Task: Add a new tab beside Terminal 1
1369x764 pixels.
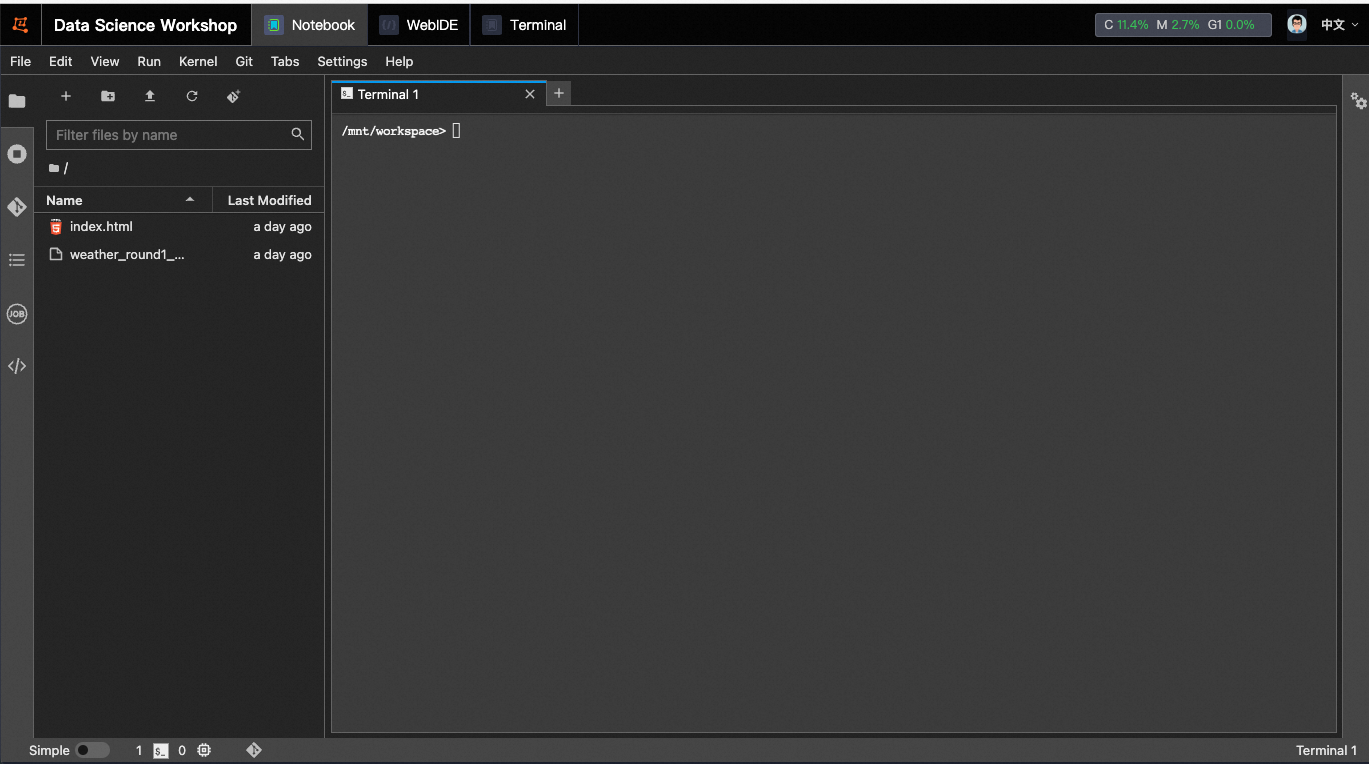Action: click(559, 93)
